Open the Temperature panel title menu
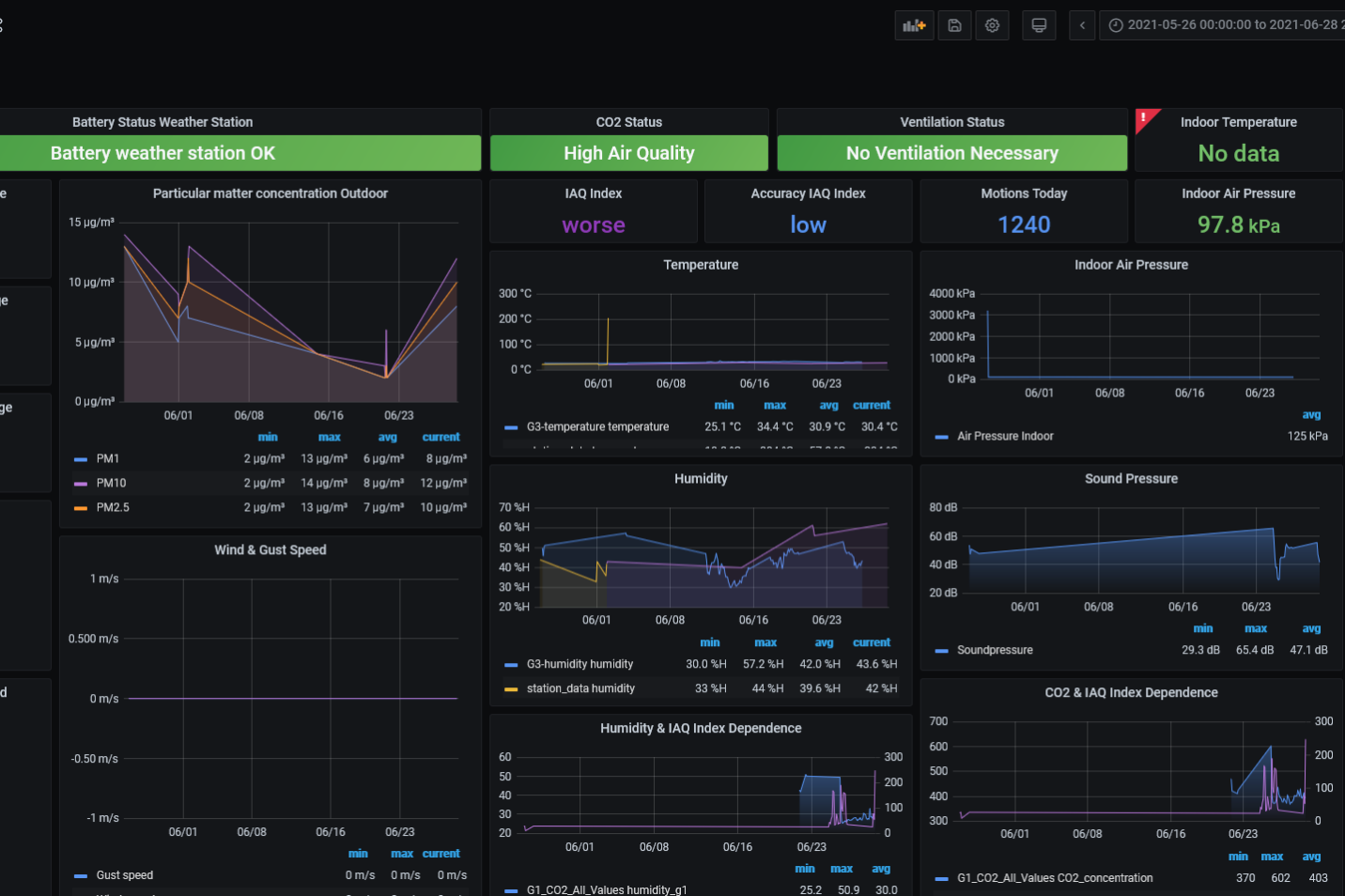The width and height of the screenshot is (1345, 896). click(x=701, y=265)
